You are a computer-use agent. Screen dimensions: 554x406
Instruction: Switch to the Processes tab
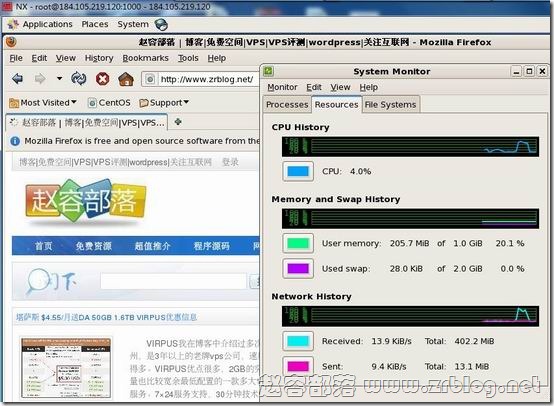287,105
